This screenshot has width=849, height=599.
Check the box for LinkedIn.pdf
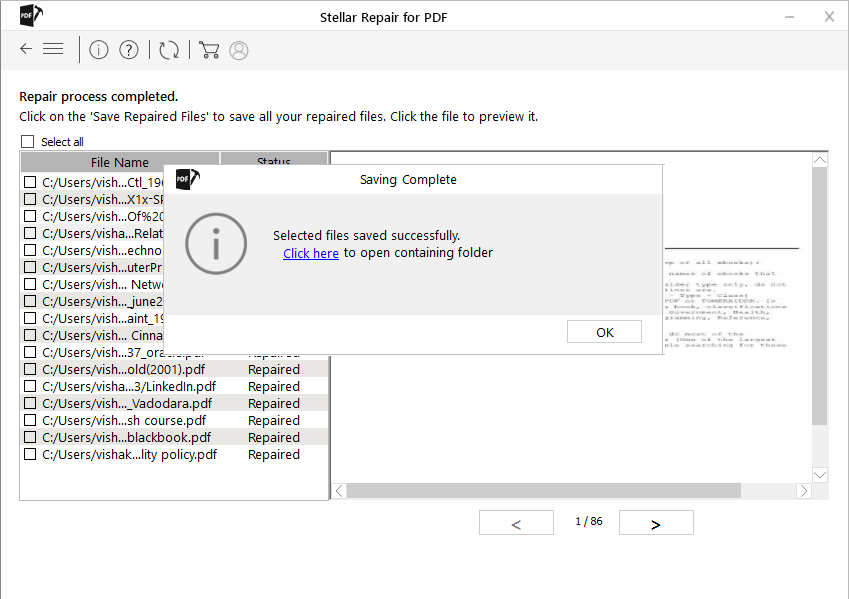coord(30,386)
